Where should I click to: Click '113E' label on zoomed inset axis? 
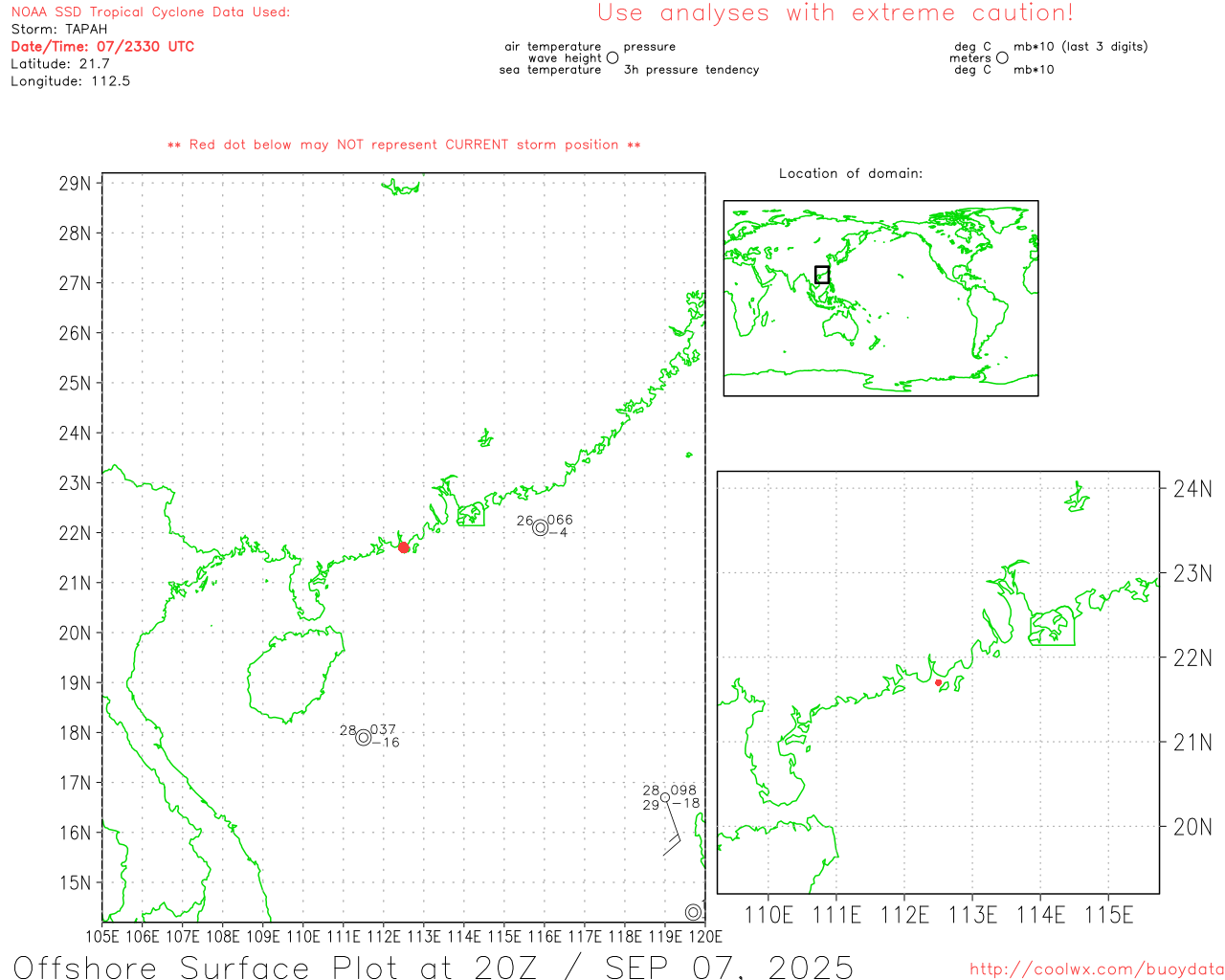coord(973,916)
